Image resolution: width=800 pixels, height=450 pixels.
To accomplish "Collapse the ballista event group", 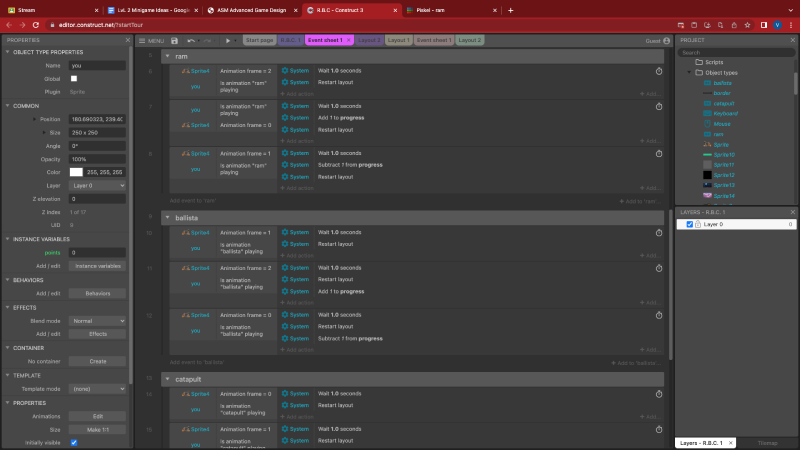I will coord(167,216).
